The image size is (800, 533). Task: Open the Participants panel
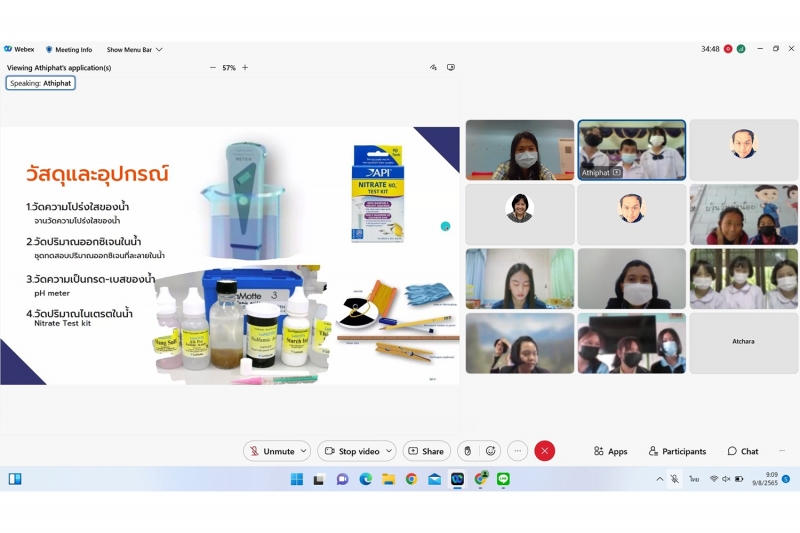677,451
